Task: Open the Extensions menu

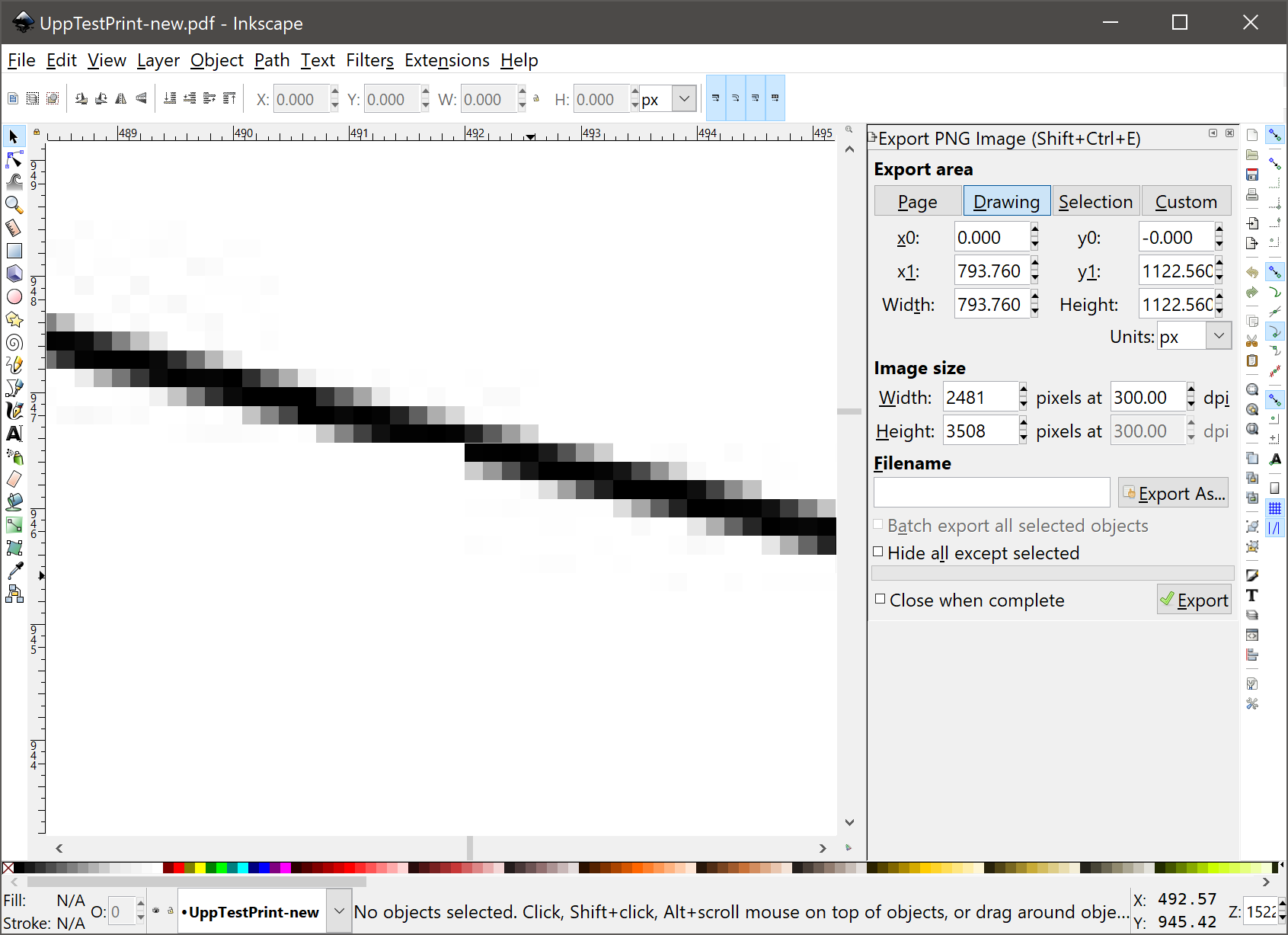Action: 446,60
